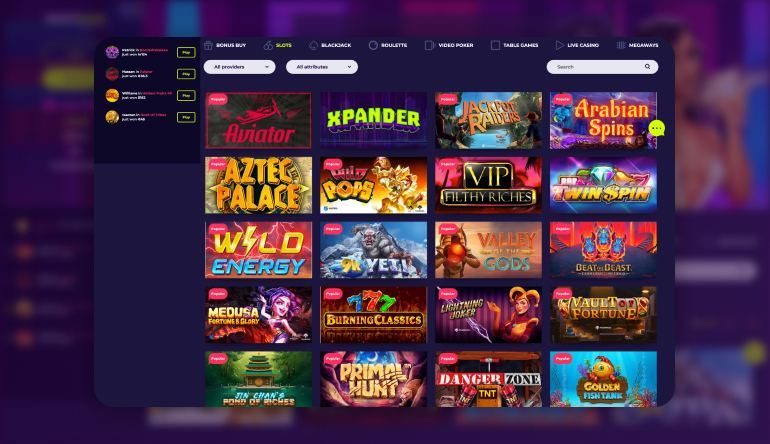Viewport: 770px width, 444px height.
Task: Click Play beside Williams' Hottest Fruits win
Action: pyautogui.click(x=186, y=96)
